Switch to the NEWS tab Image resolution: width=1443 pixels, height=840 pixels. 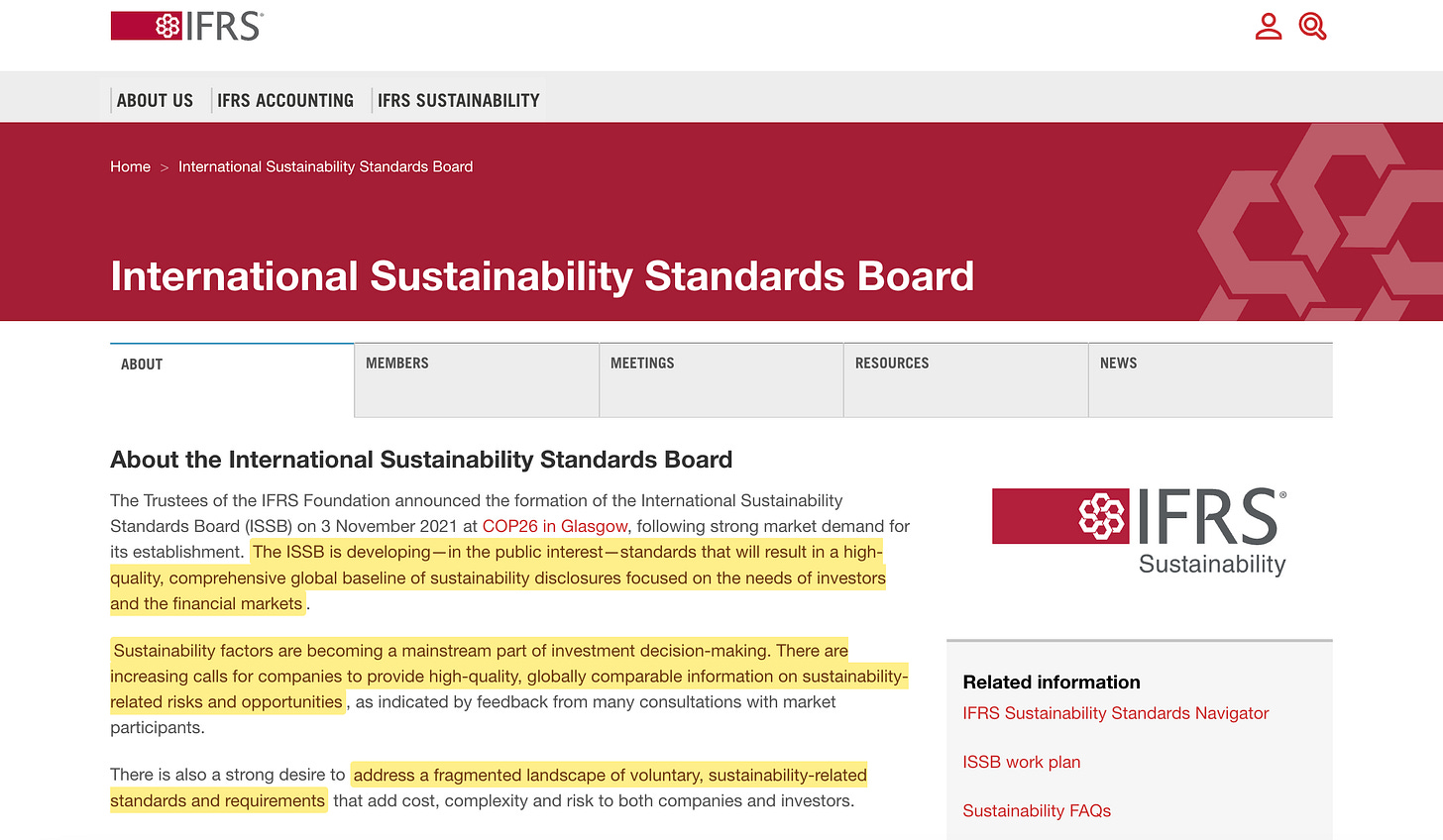click(1210, 380)
